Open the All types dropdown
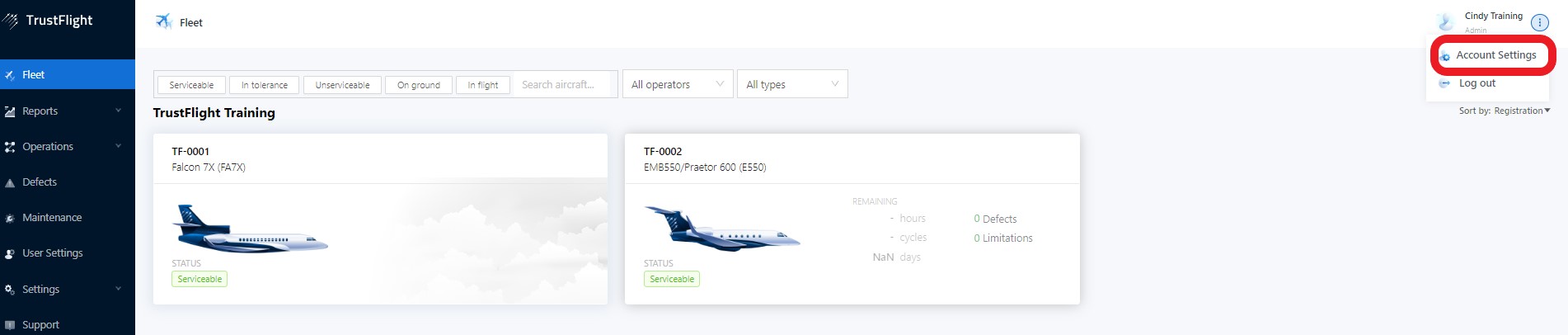Screen dimensions: 1568x335 pyautogui.click(x=791, y=84)
